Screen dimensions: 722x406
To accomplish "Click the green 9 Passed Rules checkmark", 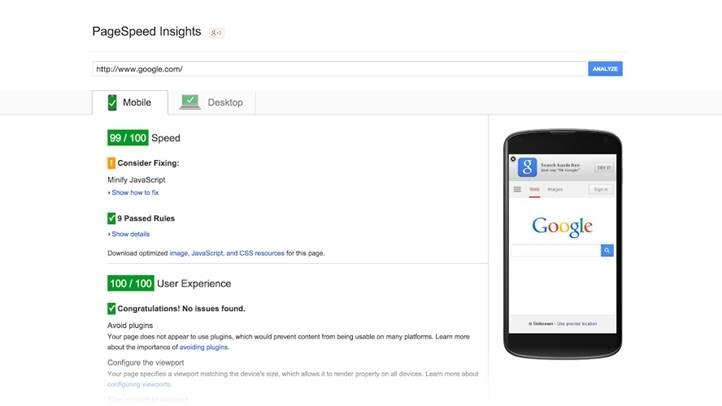I will pos(111,217).
